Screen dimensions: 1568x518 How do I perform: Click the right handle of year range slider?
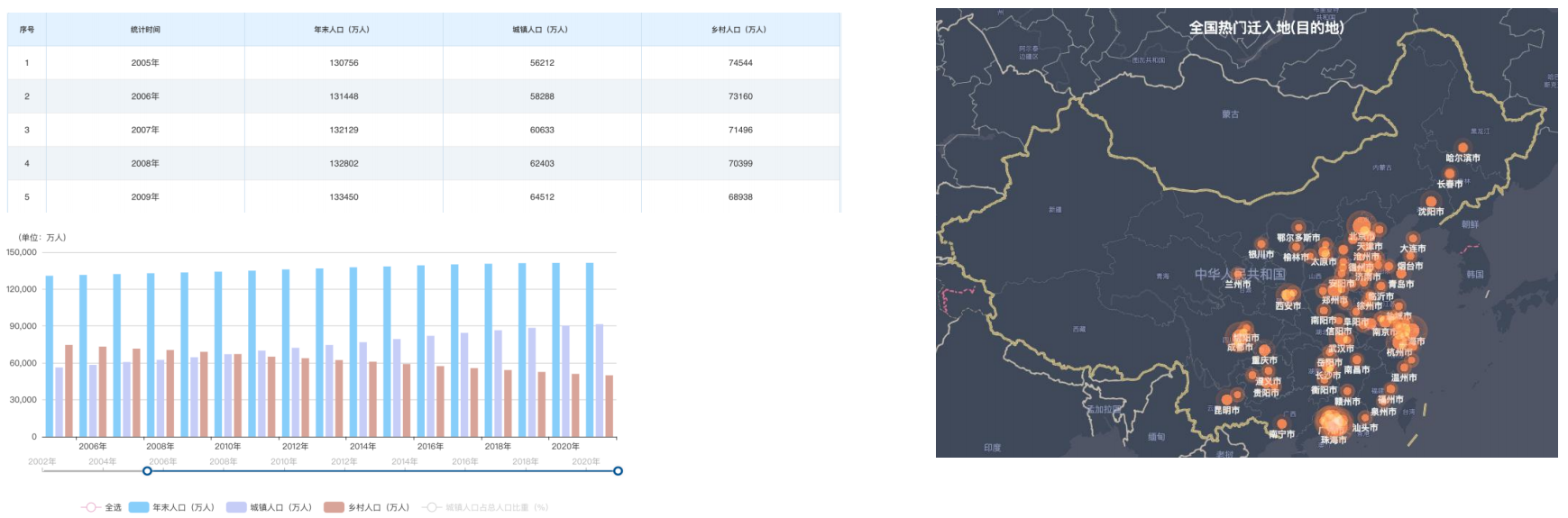pyautogui.click(x=618, y=471)
